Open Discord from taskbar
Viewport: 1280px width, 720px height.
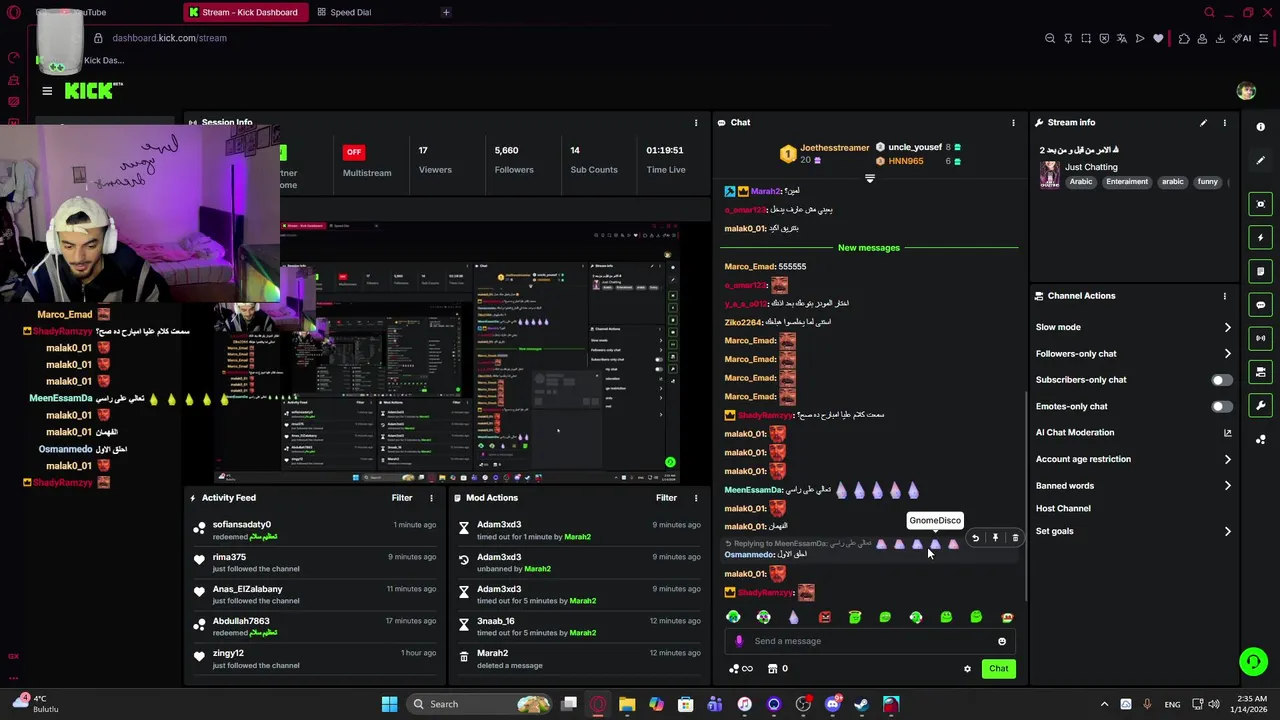(833, 705)
